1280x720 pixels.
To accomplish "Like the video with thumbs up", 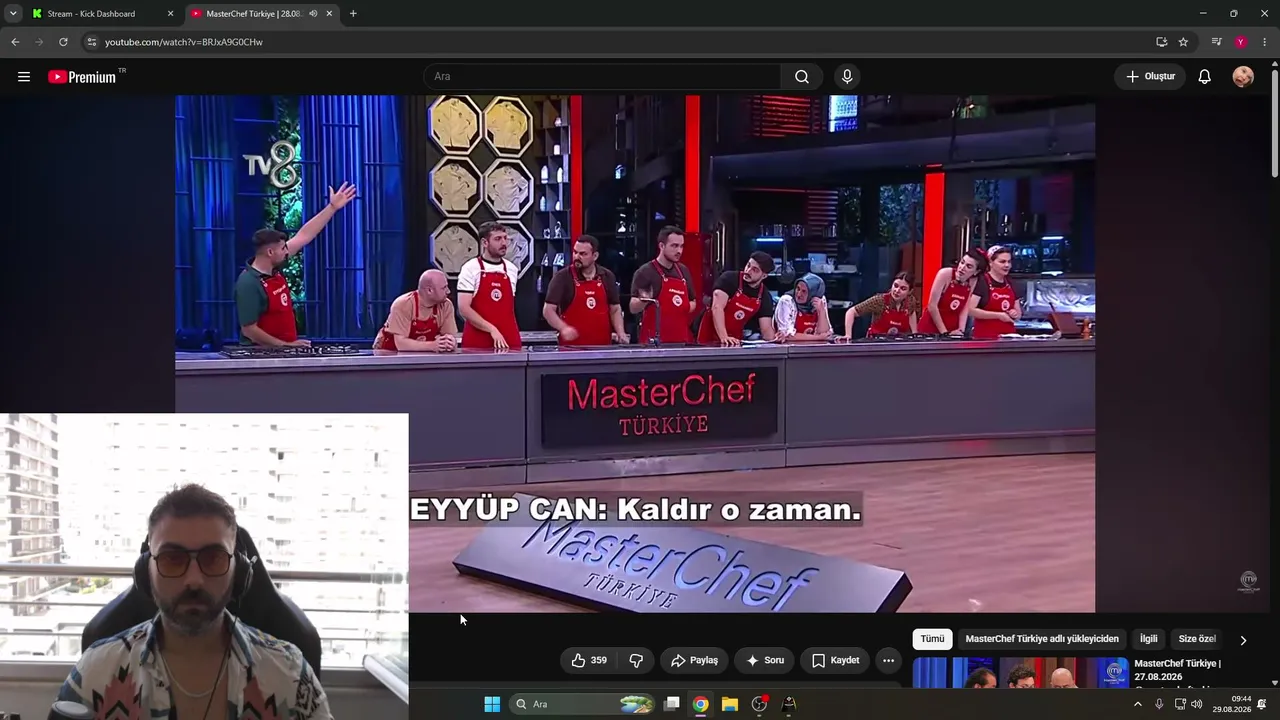I will coord(589,660).
